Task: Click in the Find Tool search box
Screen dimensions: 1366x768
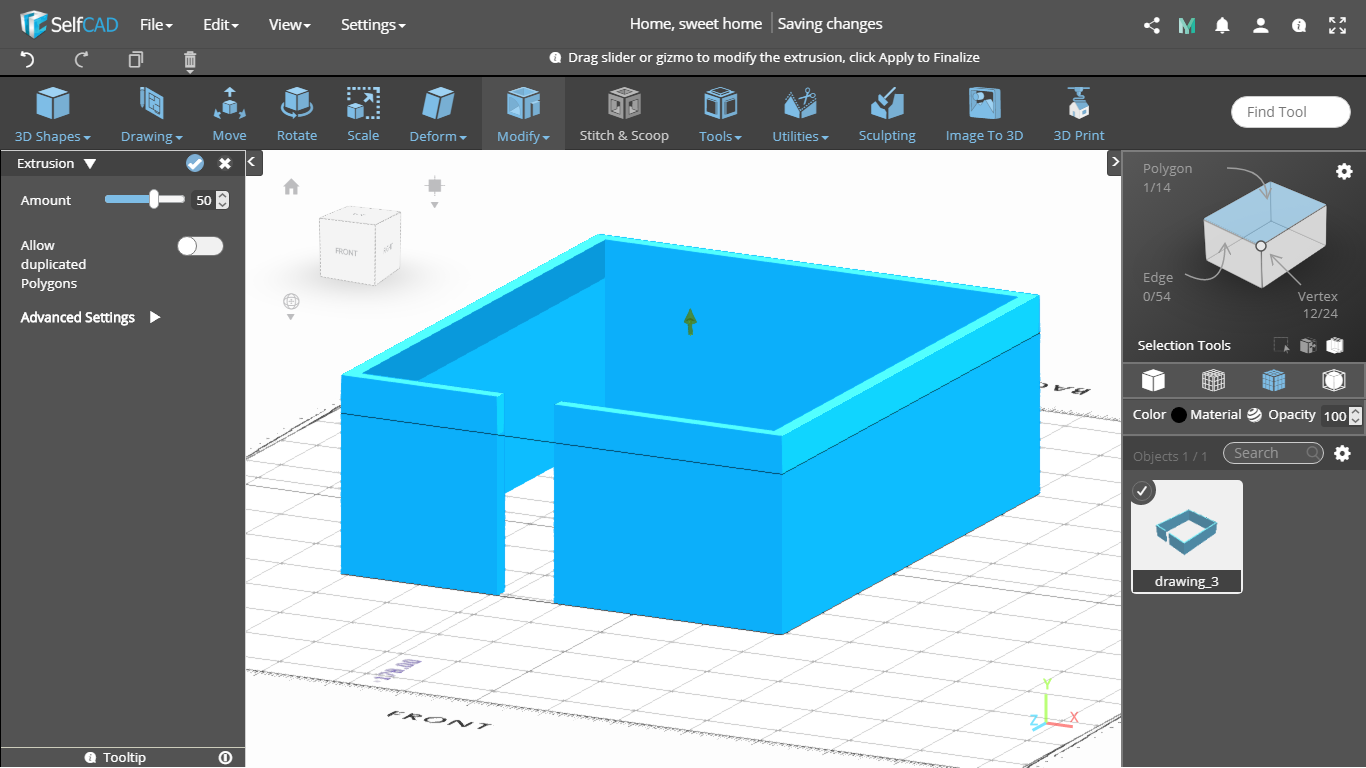Action: pyautogui.click(x=1291, y=112)
